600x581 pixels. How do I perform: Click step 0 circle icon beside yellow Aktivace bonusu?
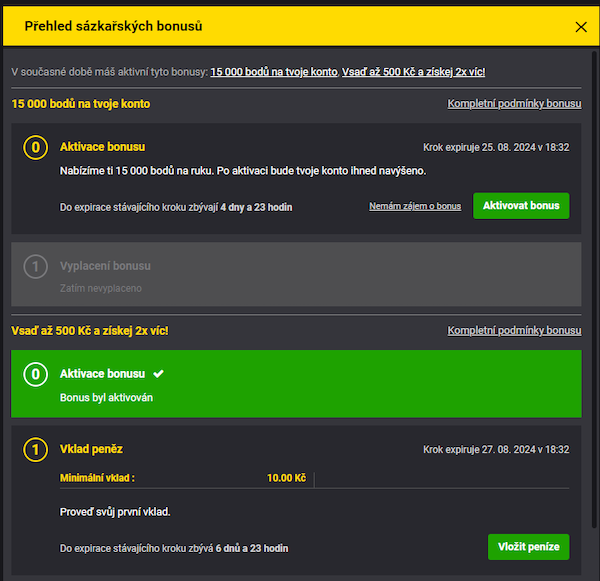pos(36,148)
